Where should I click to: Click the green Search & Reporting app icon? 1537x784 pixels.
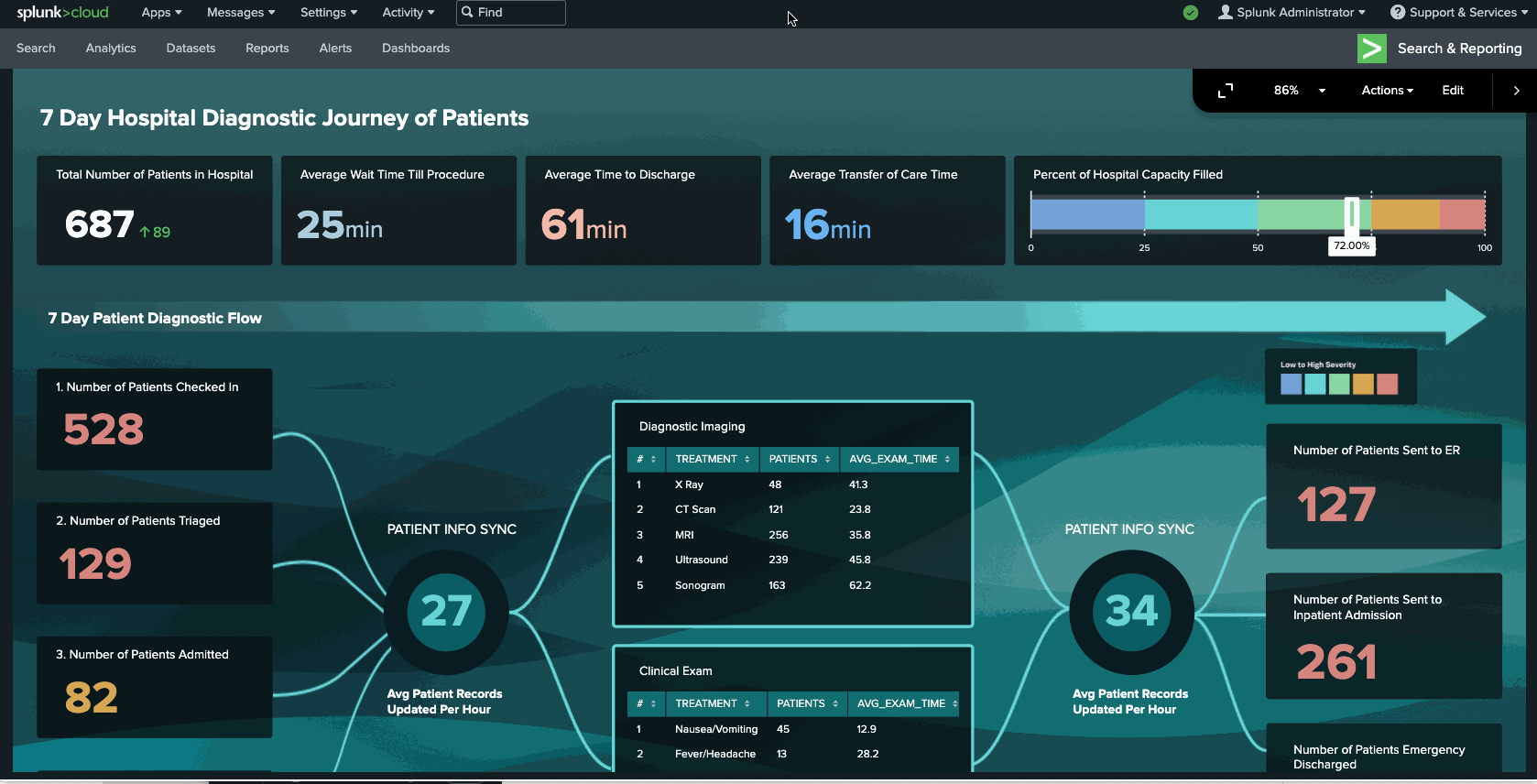click(x=1371, y=49)
